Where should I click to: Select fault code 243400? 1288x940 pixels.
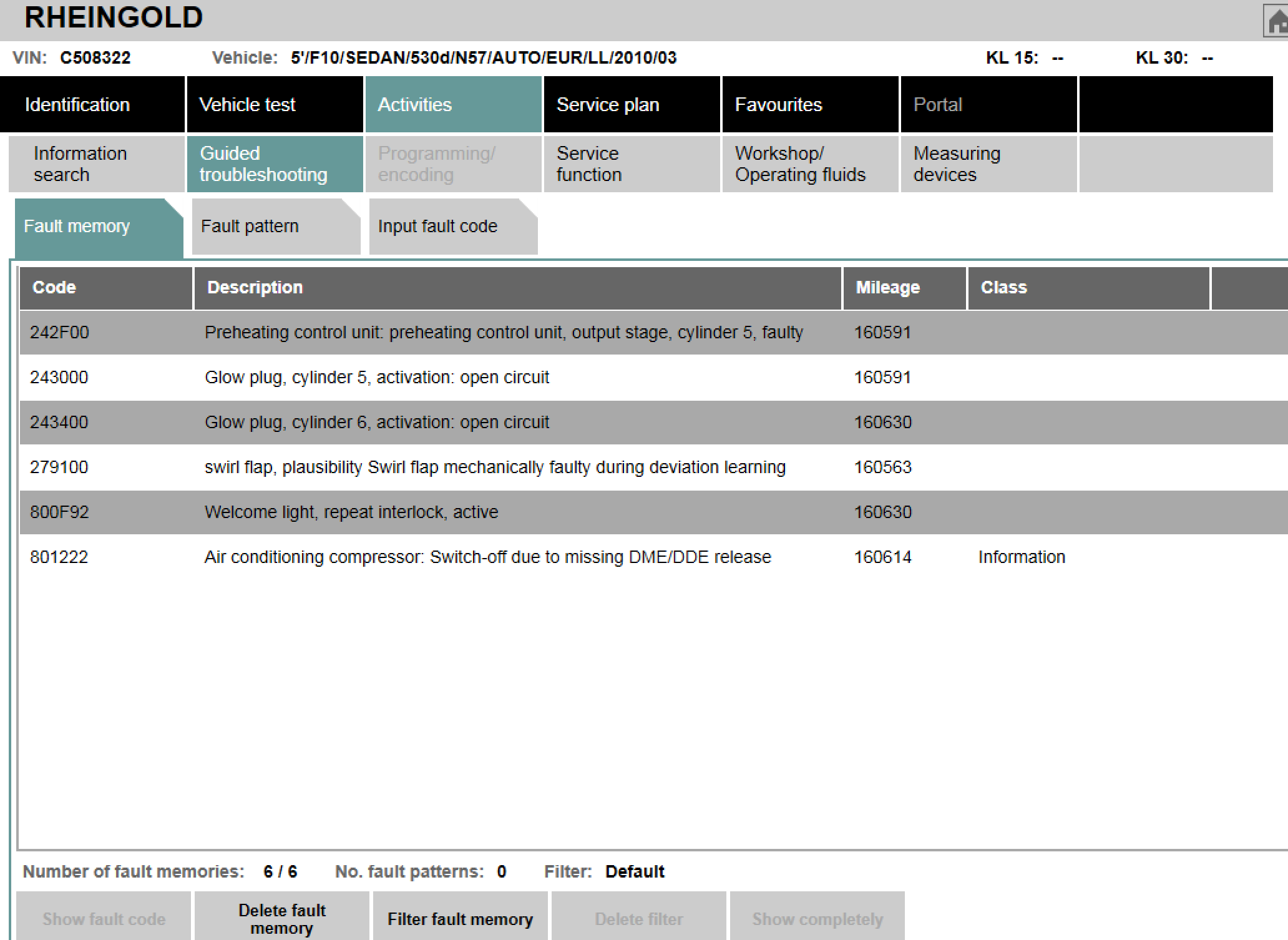click(x=59, y=423)
